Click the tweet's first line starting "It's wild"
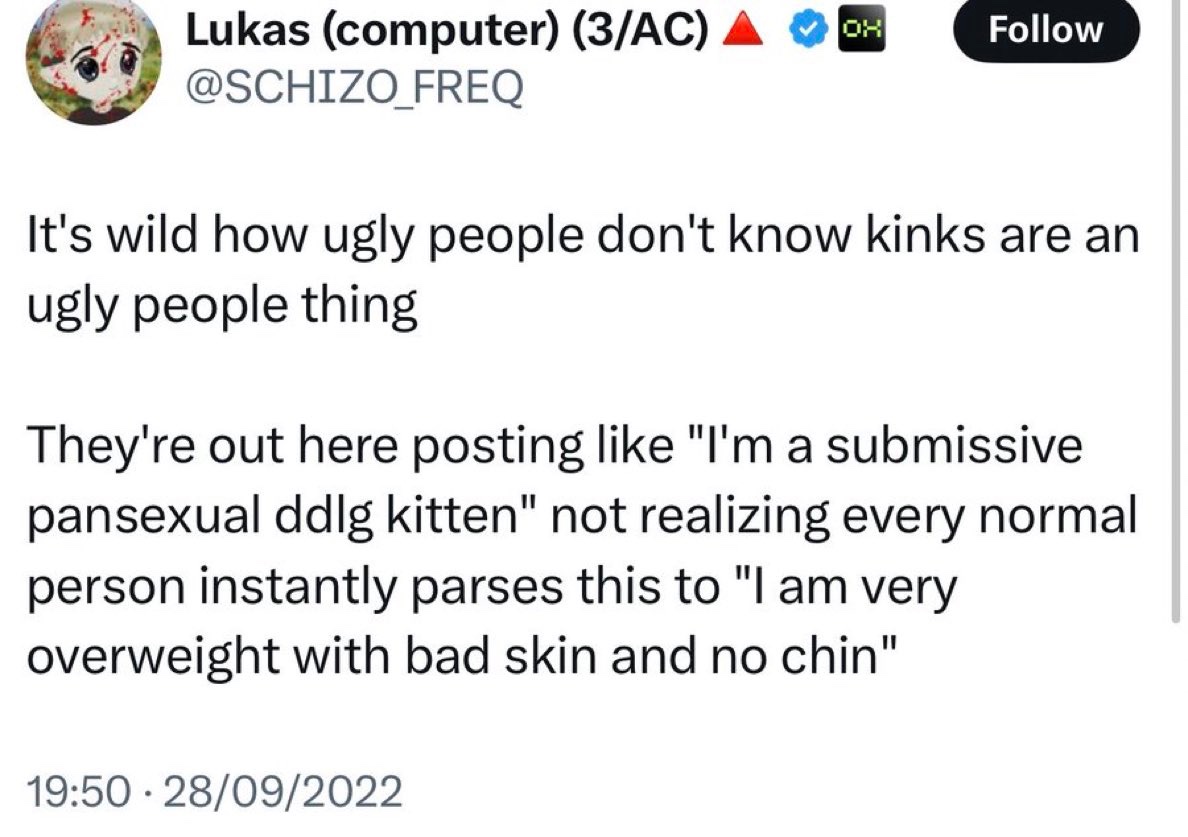The image size is (1188, 837). [x=582, y=241]
